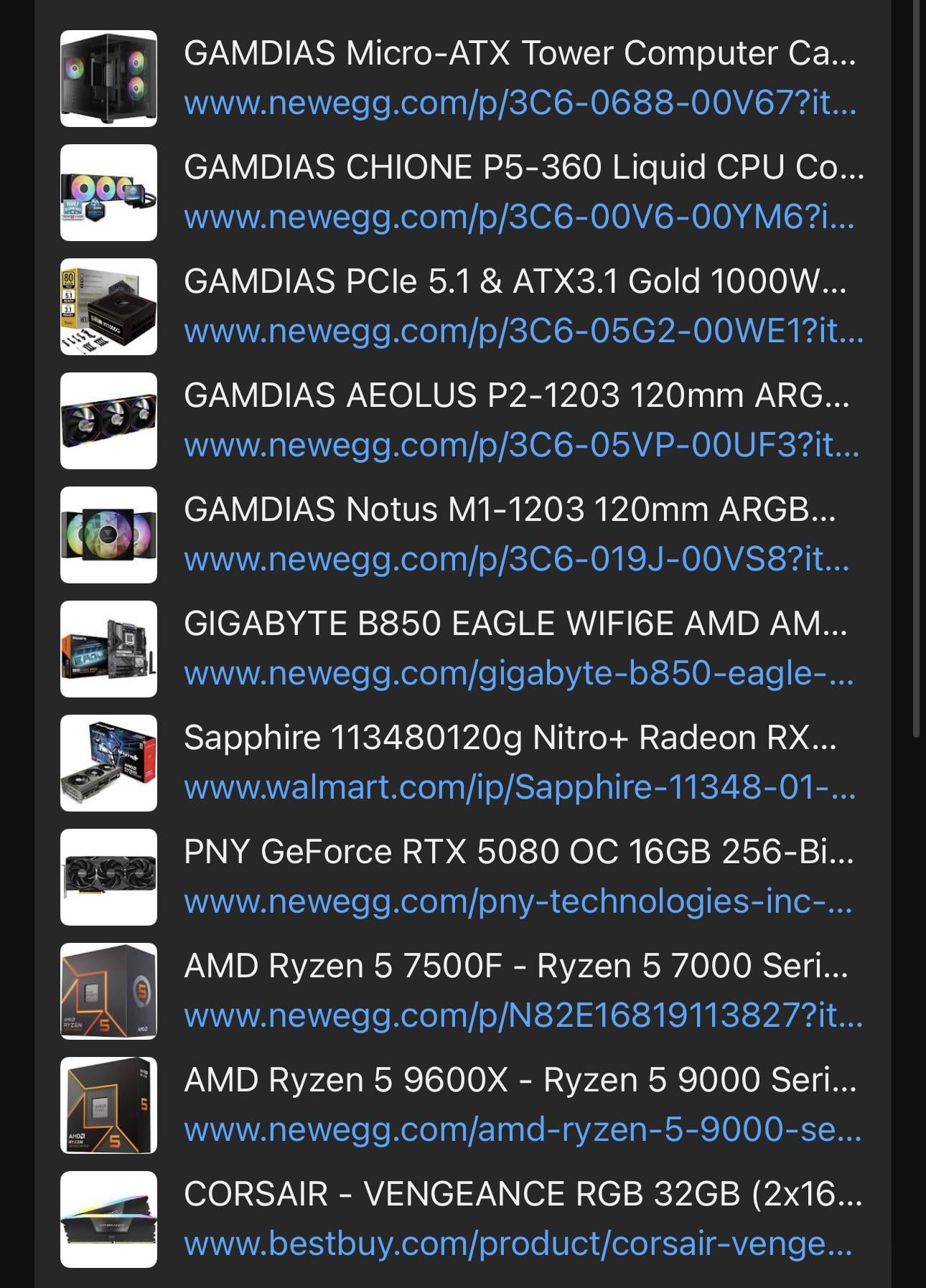This screenshot has height=1288, width=926.
Task: Open the bestbuy.com corsair-vengeance product link
Action: pos(518,1244)
